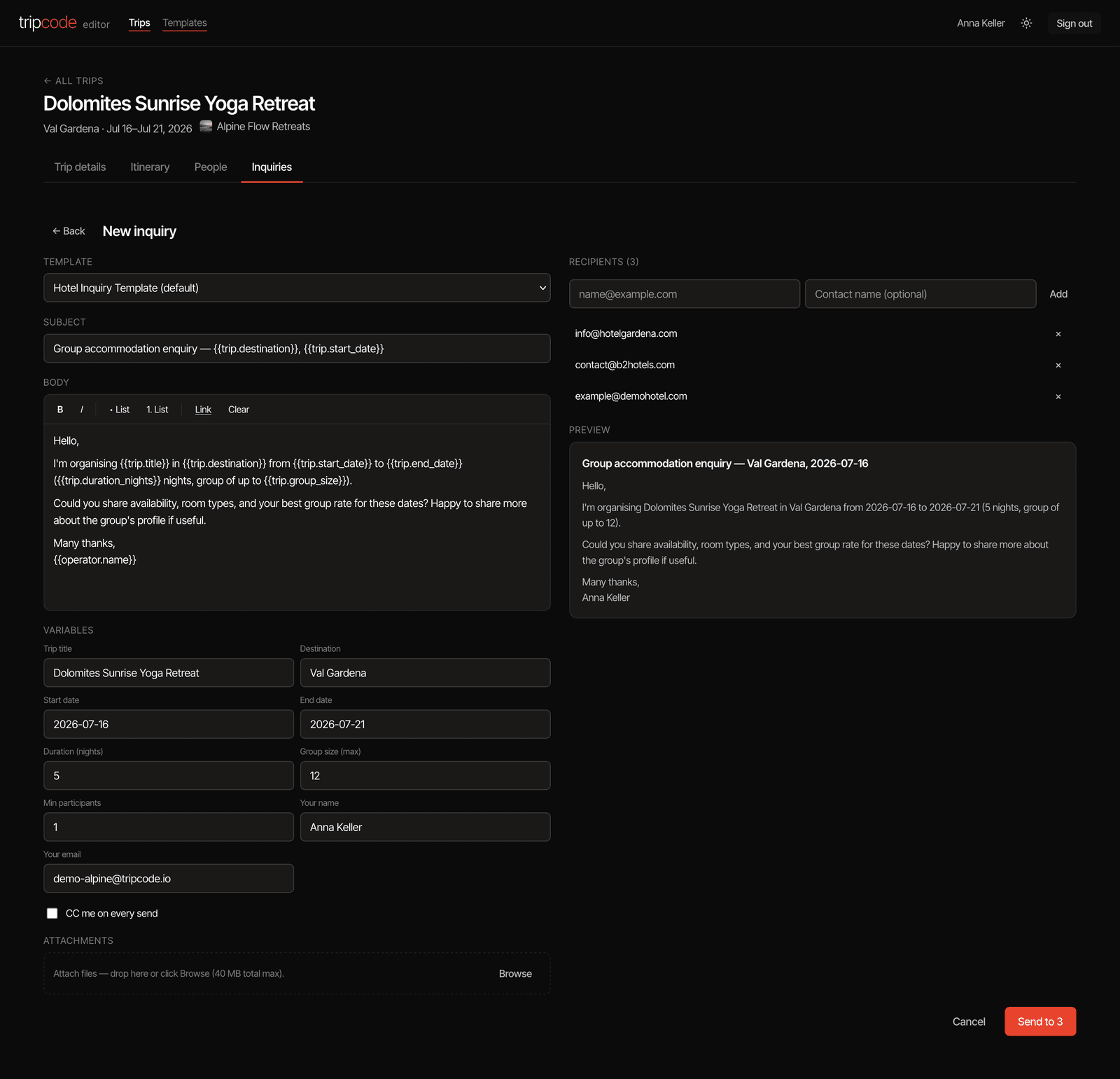
Task: Edit the End date field
Action: click(x=426, y=724)
